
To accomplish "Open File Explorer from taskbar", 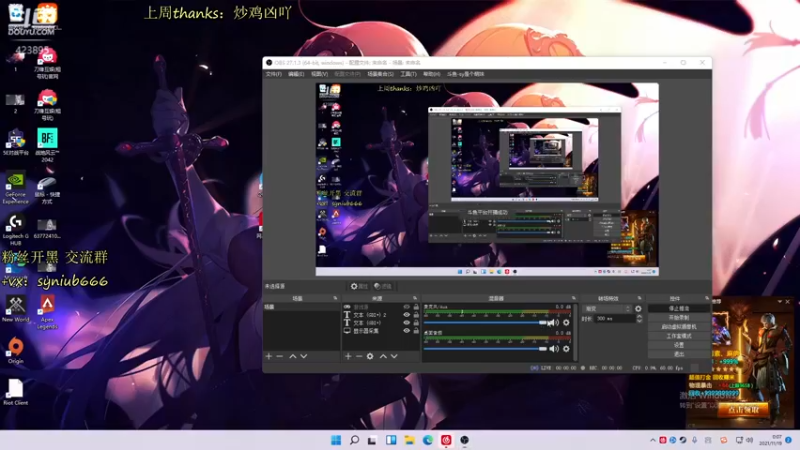I will coord(409,440).
